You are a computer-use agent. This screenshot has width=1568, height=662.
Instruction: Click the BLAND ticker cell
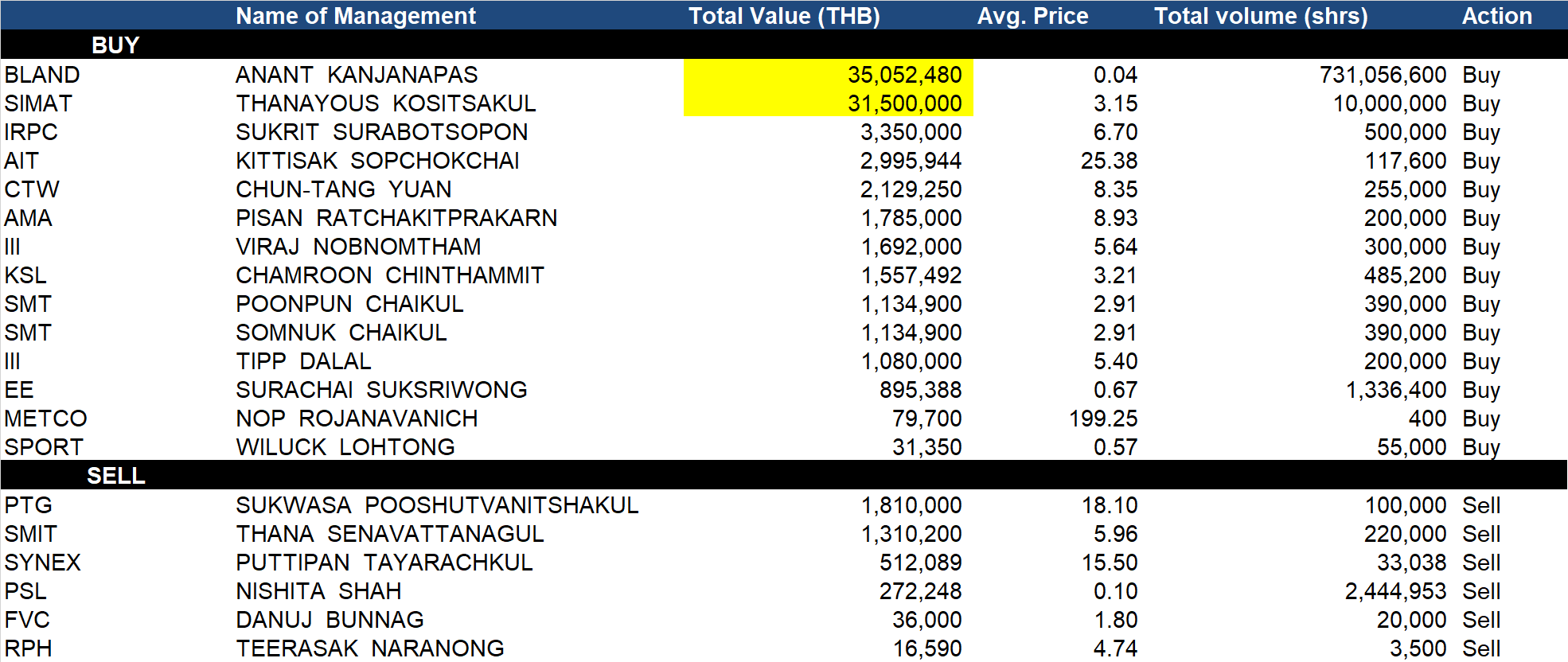42,75
